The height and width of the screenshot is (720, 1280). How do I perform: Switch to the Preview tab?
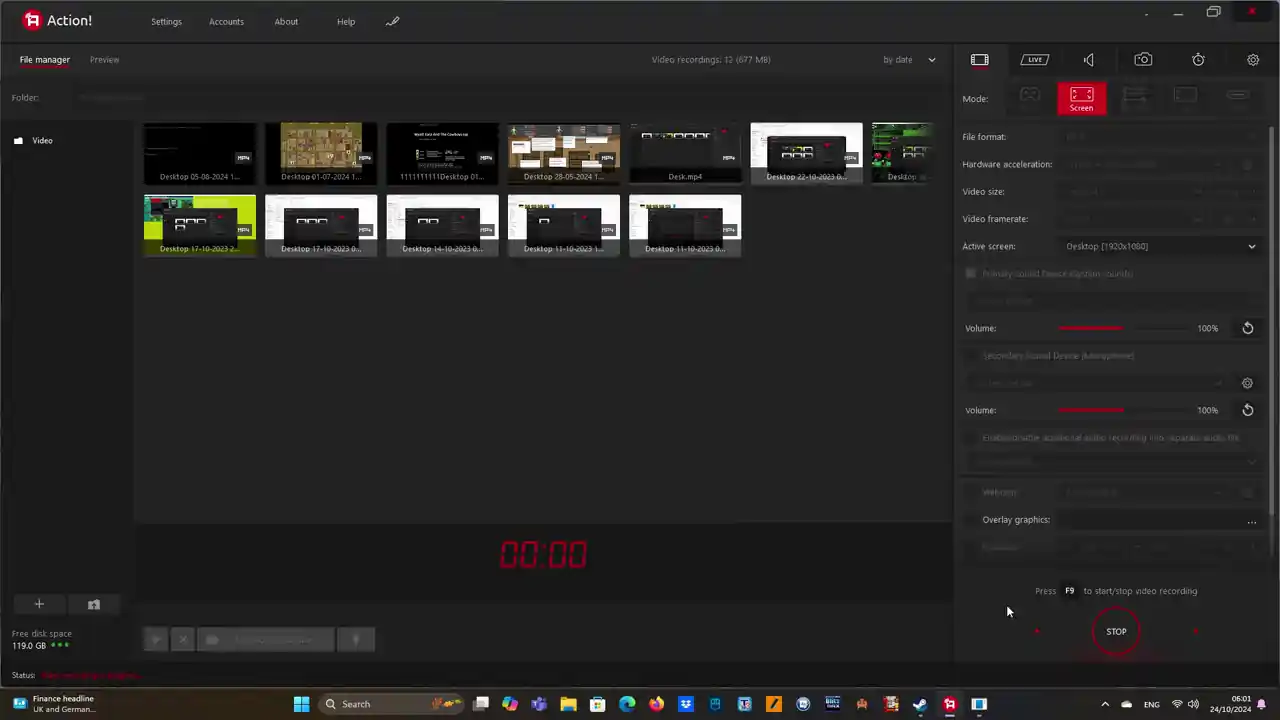(104, 60)
